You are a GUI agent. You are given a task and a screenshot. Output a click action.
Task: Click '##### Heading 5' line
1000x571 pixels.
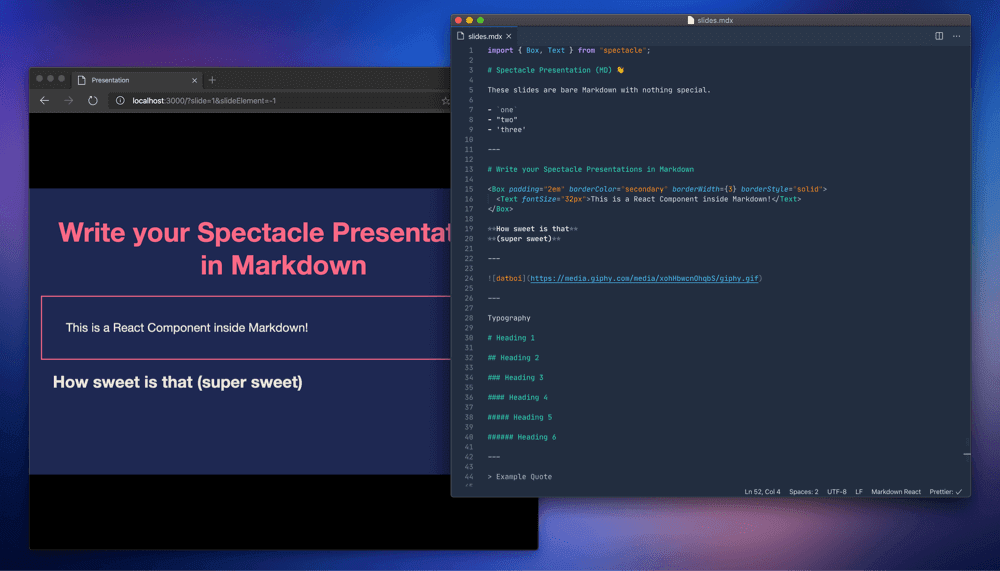click(x=520, y=417)
